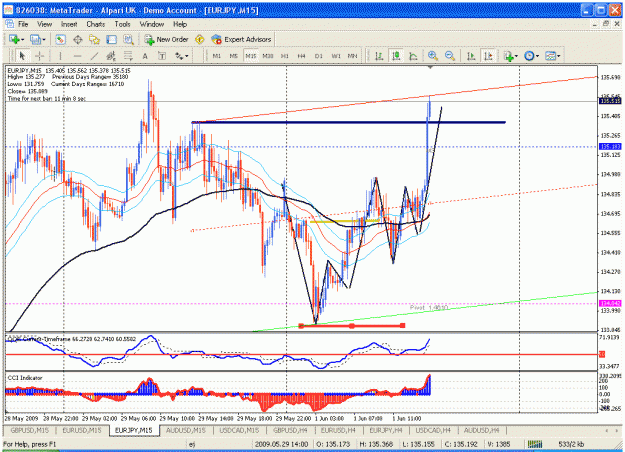Expand the Indicators dropdown arrow
625x452 pixels.
[517, 56]
